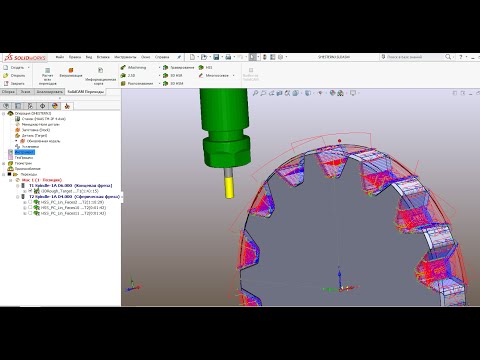Click the knowledge base search field
480x360 pixels.
[412, 57]
